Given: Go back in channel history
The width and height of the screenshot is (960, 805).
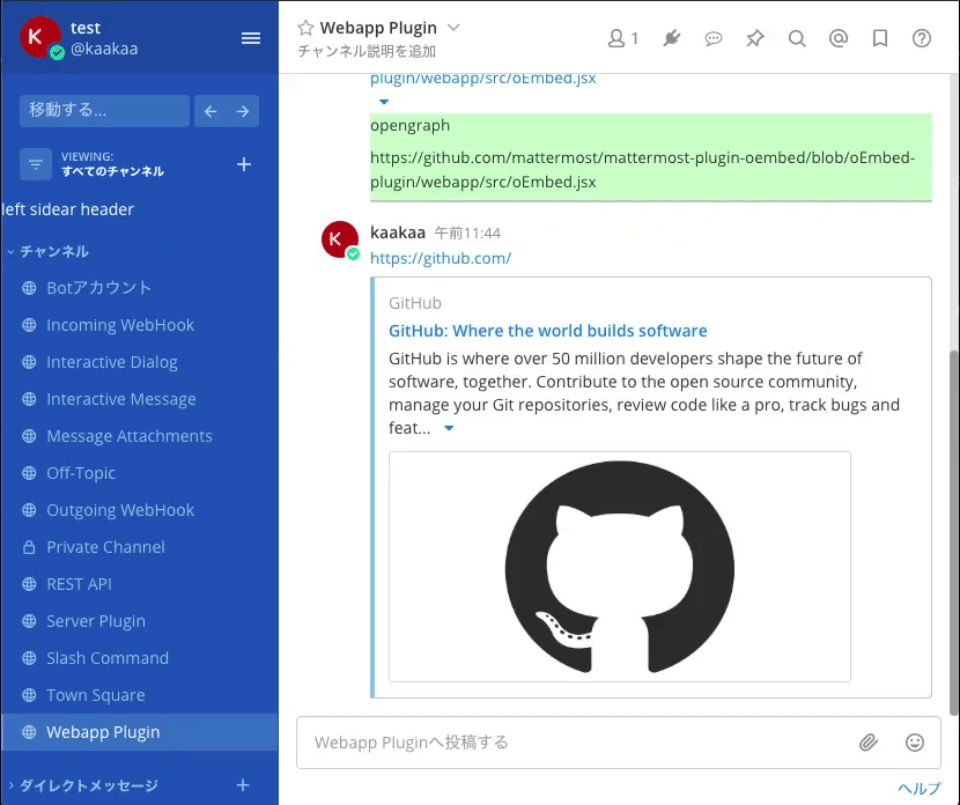Looking at the screenshot, I should [x=211, y=111].
